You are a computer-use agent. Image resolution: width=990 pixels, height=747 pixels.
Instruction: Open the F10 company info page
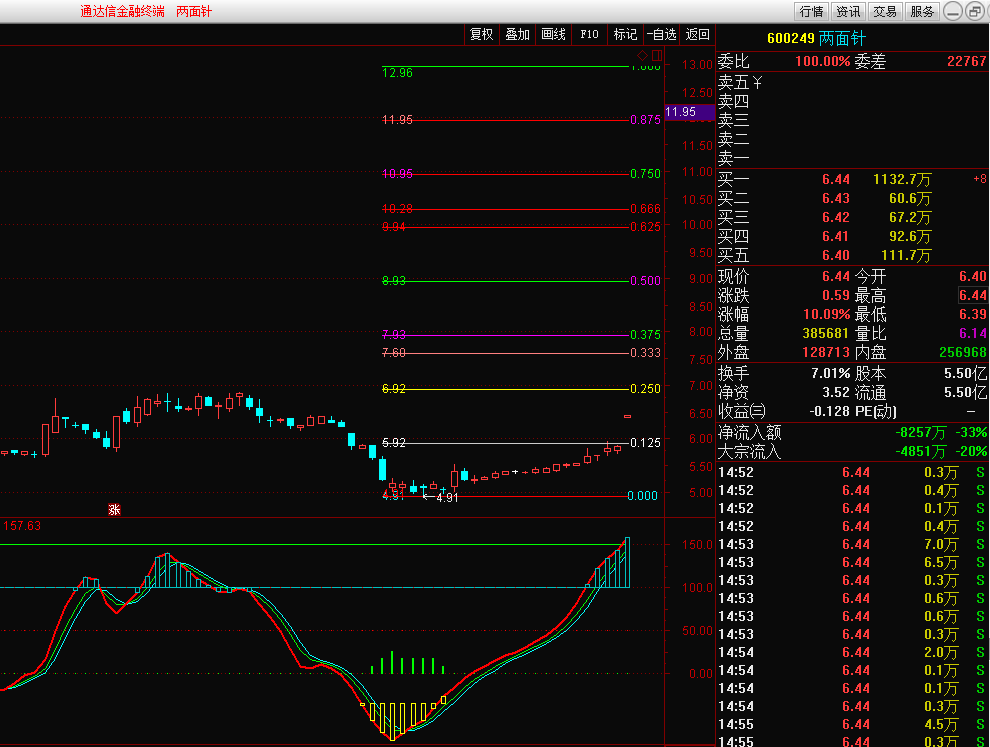(x=589, y=34)
